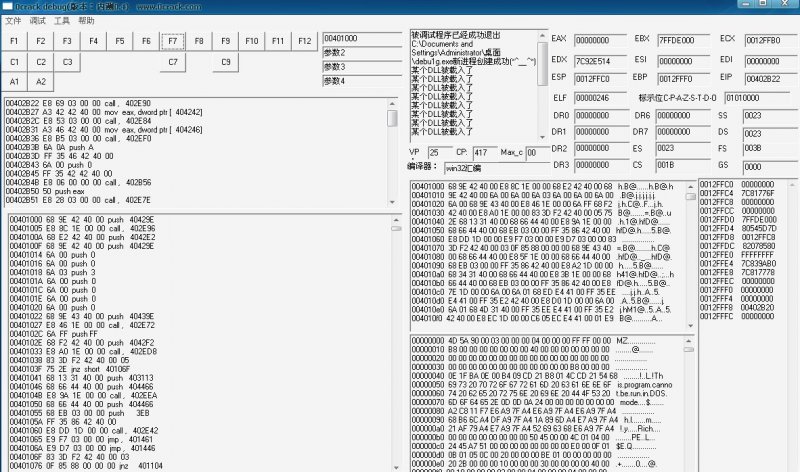Screen dimensions: 800x472
Task: Click the F2 button
Action: (x=41, y=41)
